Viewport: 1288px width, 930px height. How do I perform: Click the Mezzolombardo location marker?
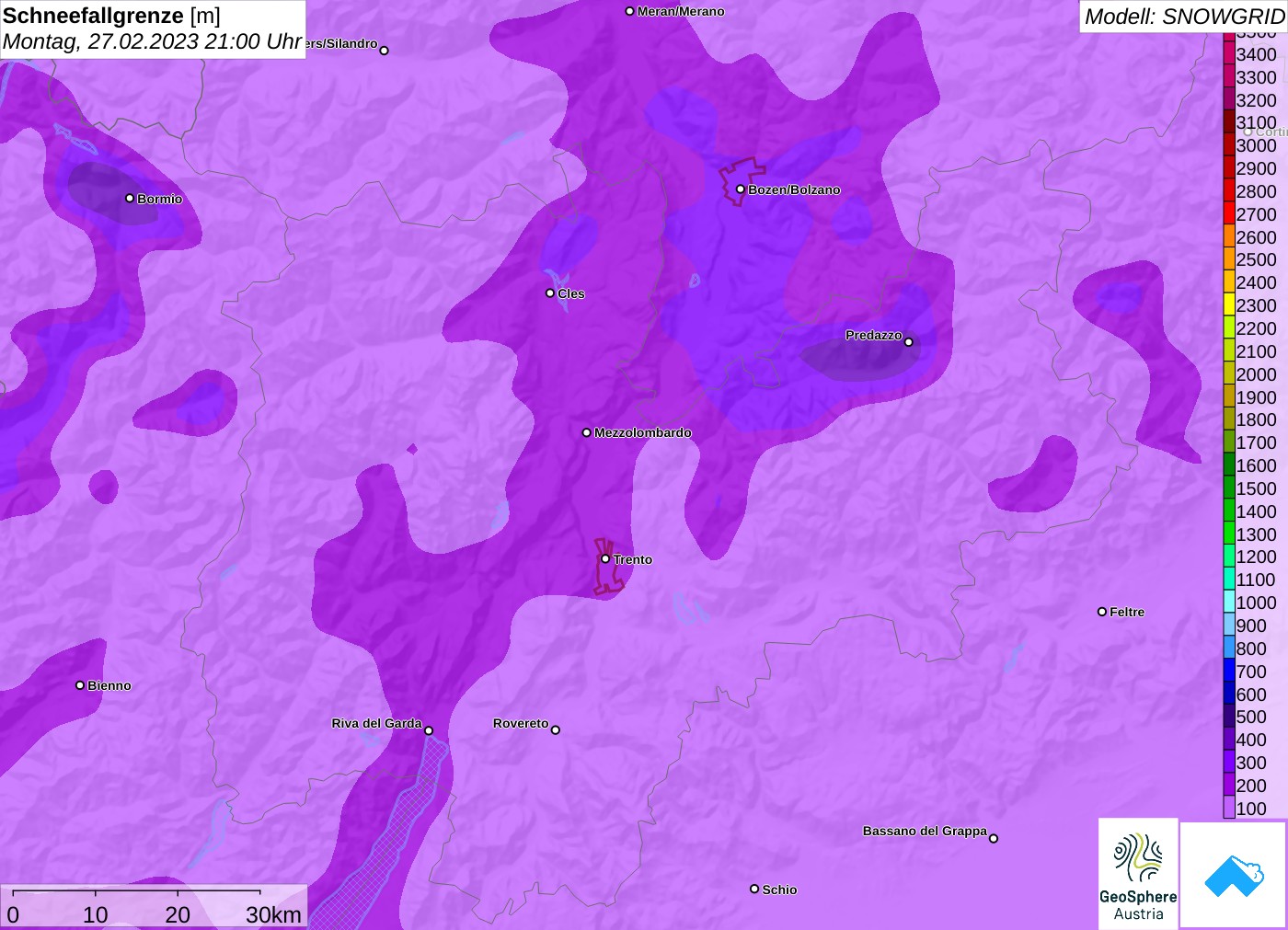pyautogui.click(x=587, y=432)
